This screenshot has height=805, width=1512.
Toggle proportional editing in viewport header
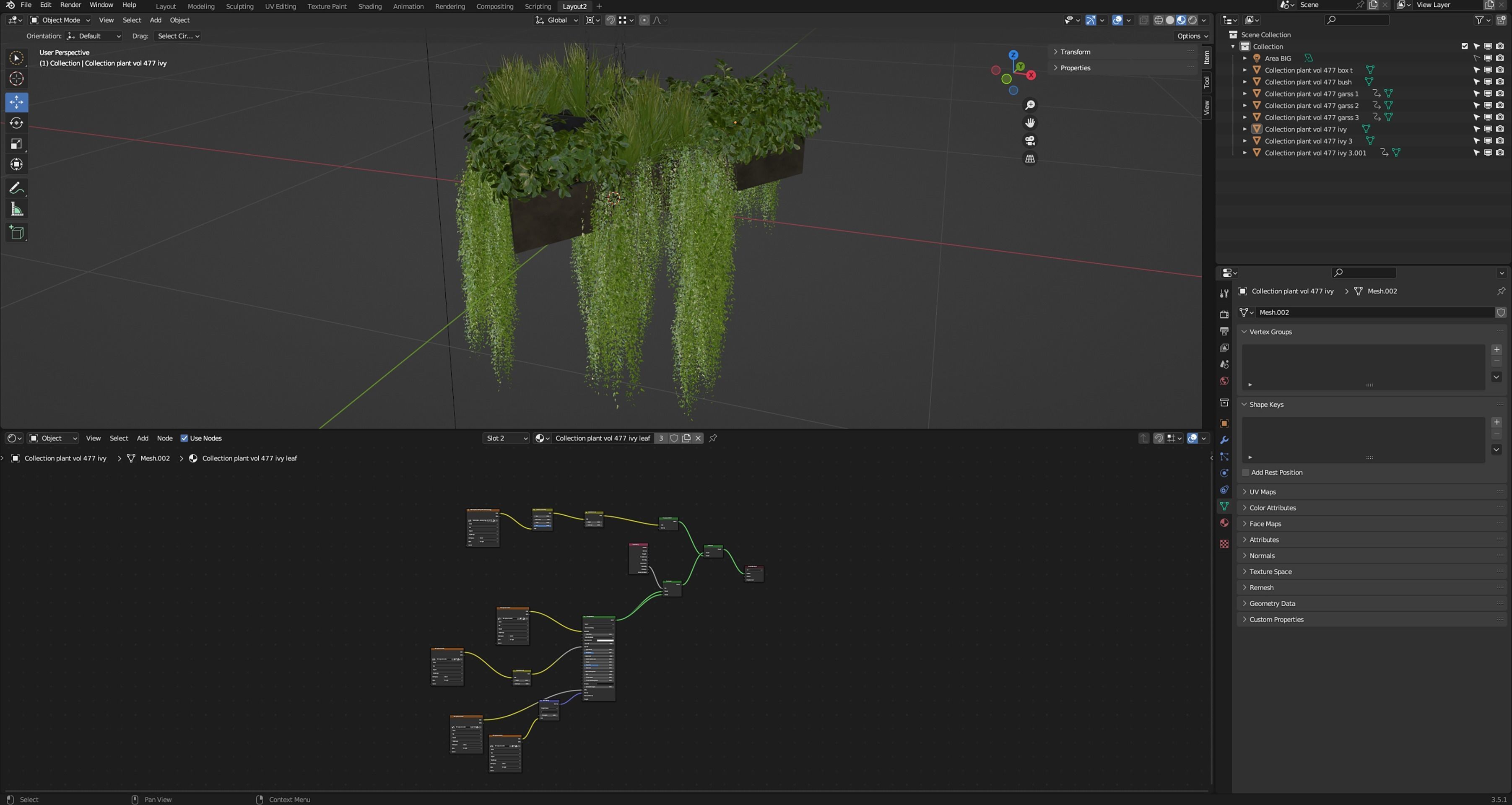[x=644, y=20]
